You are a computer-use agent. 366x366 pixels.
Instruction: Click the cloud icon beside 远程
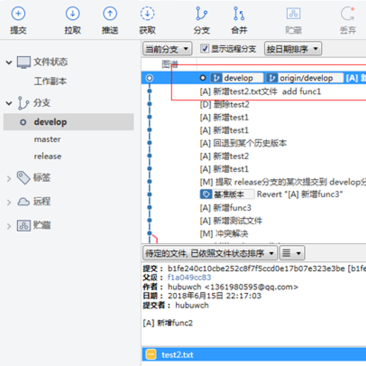[24, 201]
